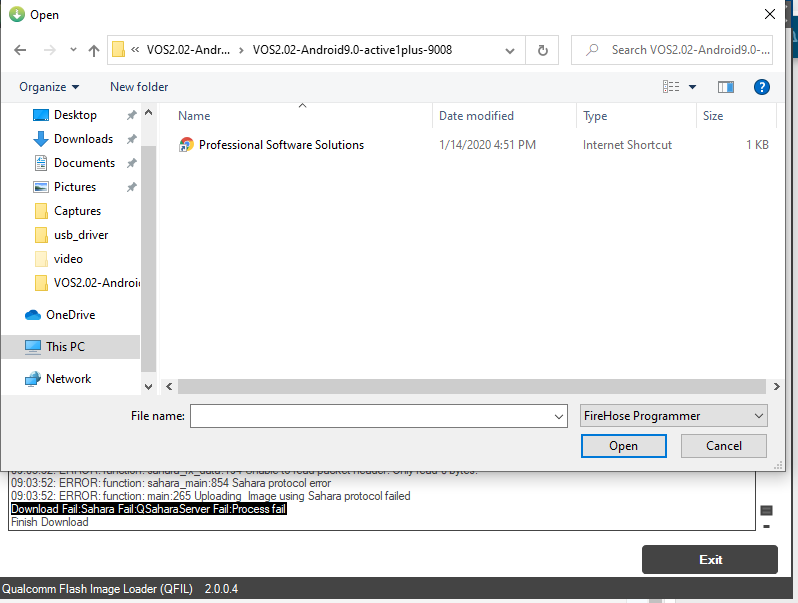Screen dimensions: 798x603
Task: Select OneDrive in navigation pane
Action: point(70,315)
